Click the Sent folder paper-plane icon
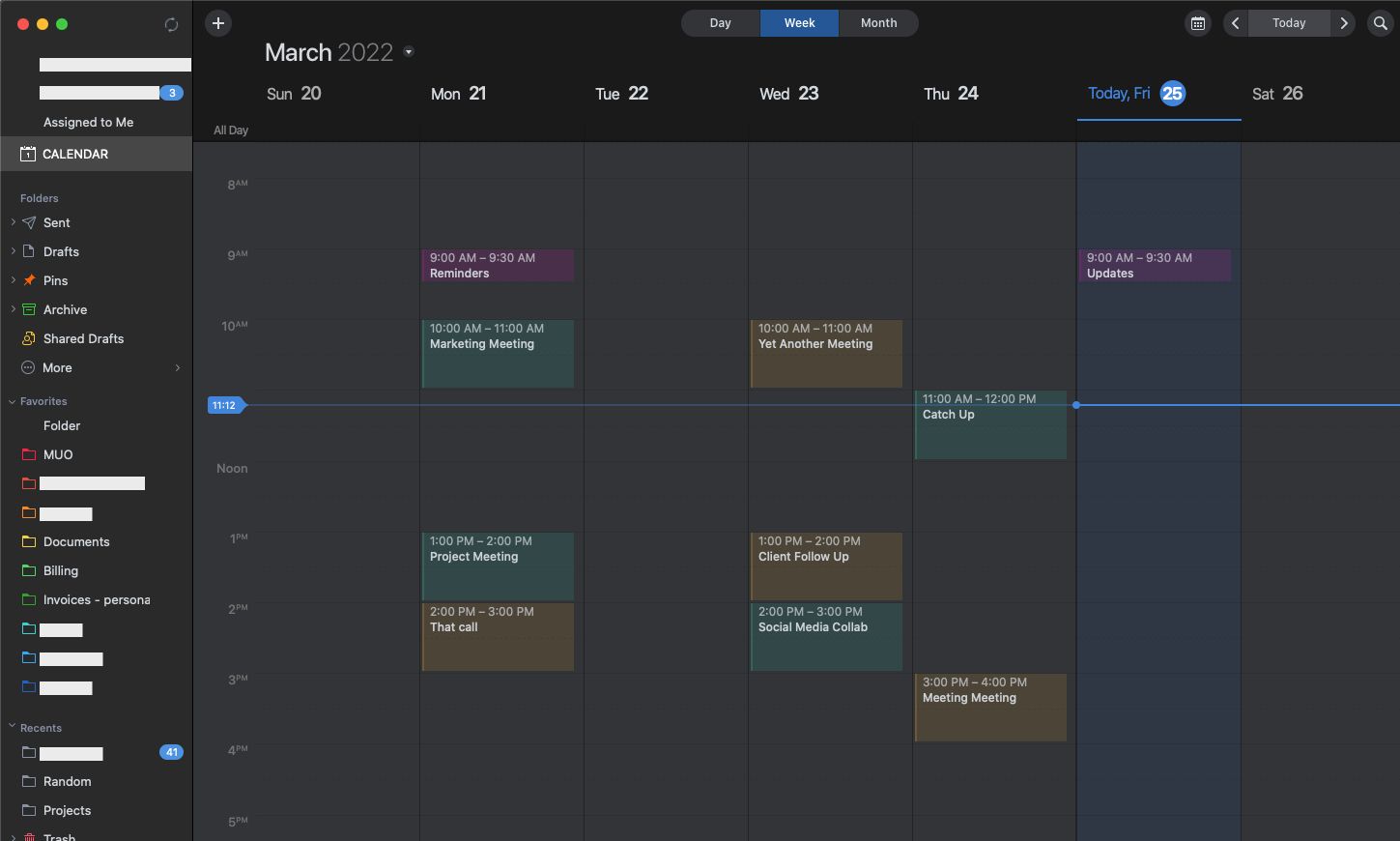Screen dimensions: 1400x841 27,222
